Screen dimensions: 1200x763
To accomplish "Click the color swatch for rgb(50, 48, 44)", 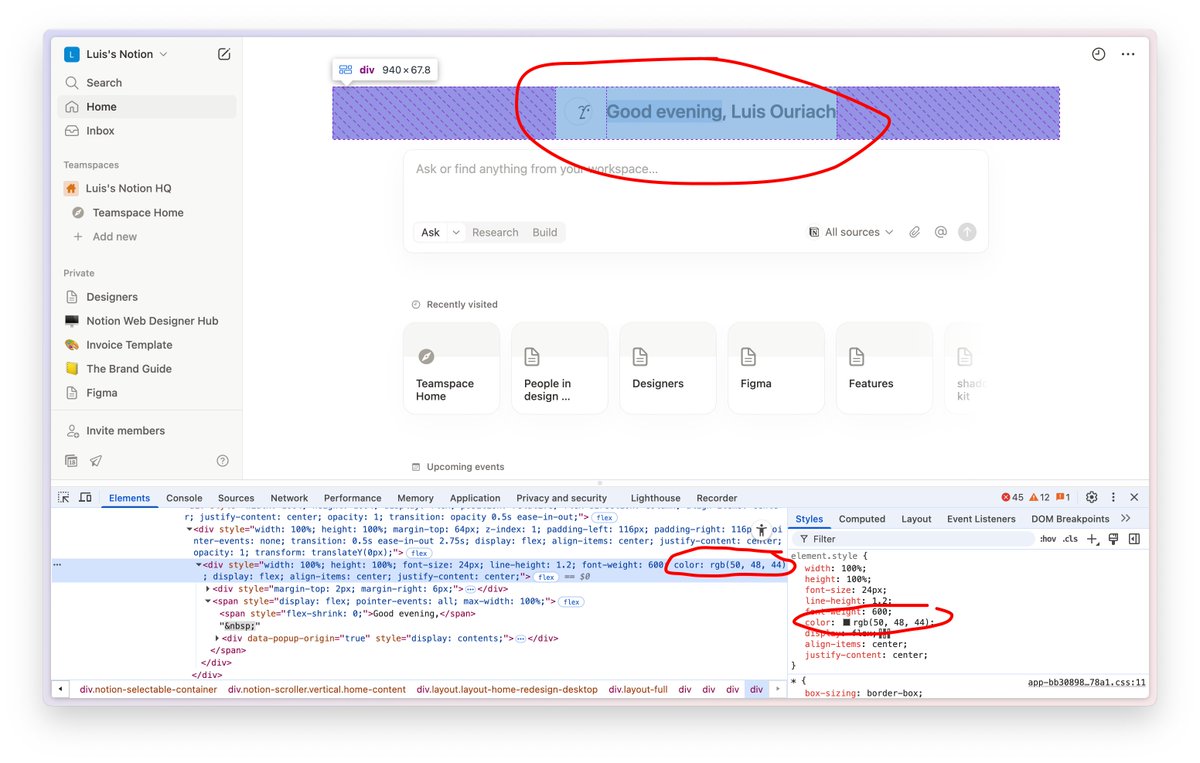I will click(x=846, y=622).
